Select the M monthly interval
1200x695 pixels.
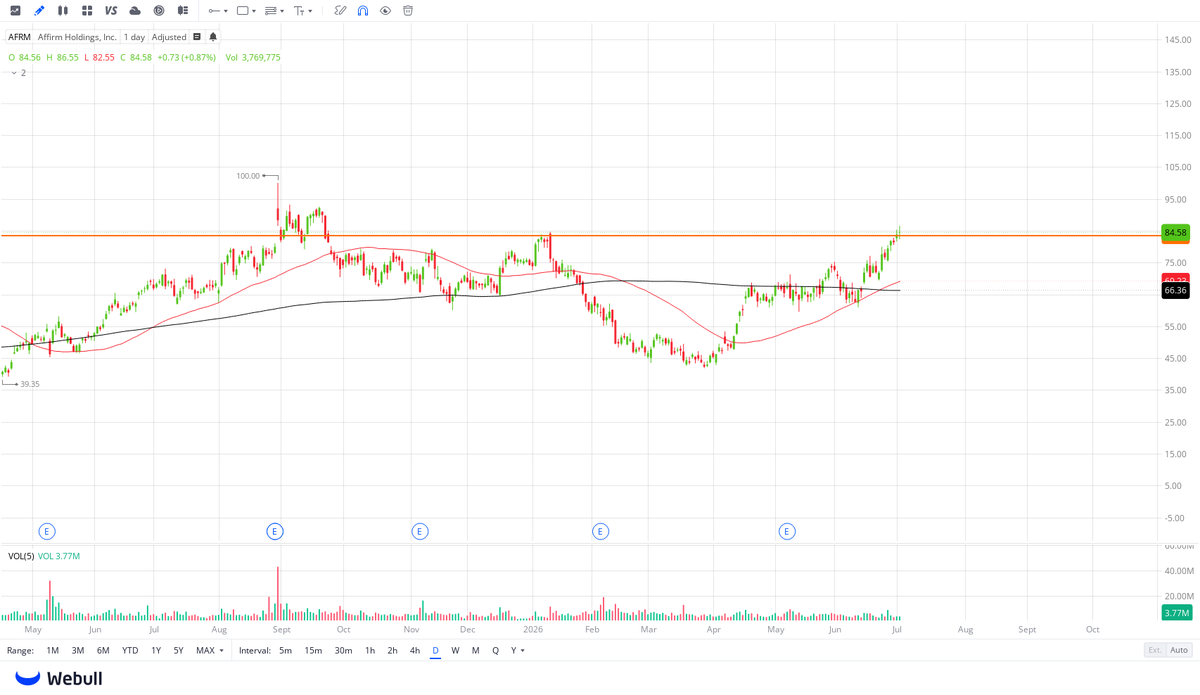[x=476, y=651]
